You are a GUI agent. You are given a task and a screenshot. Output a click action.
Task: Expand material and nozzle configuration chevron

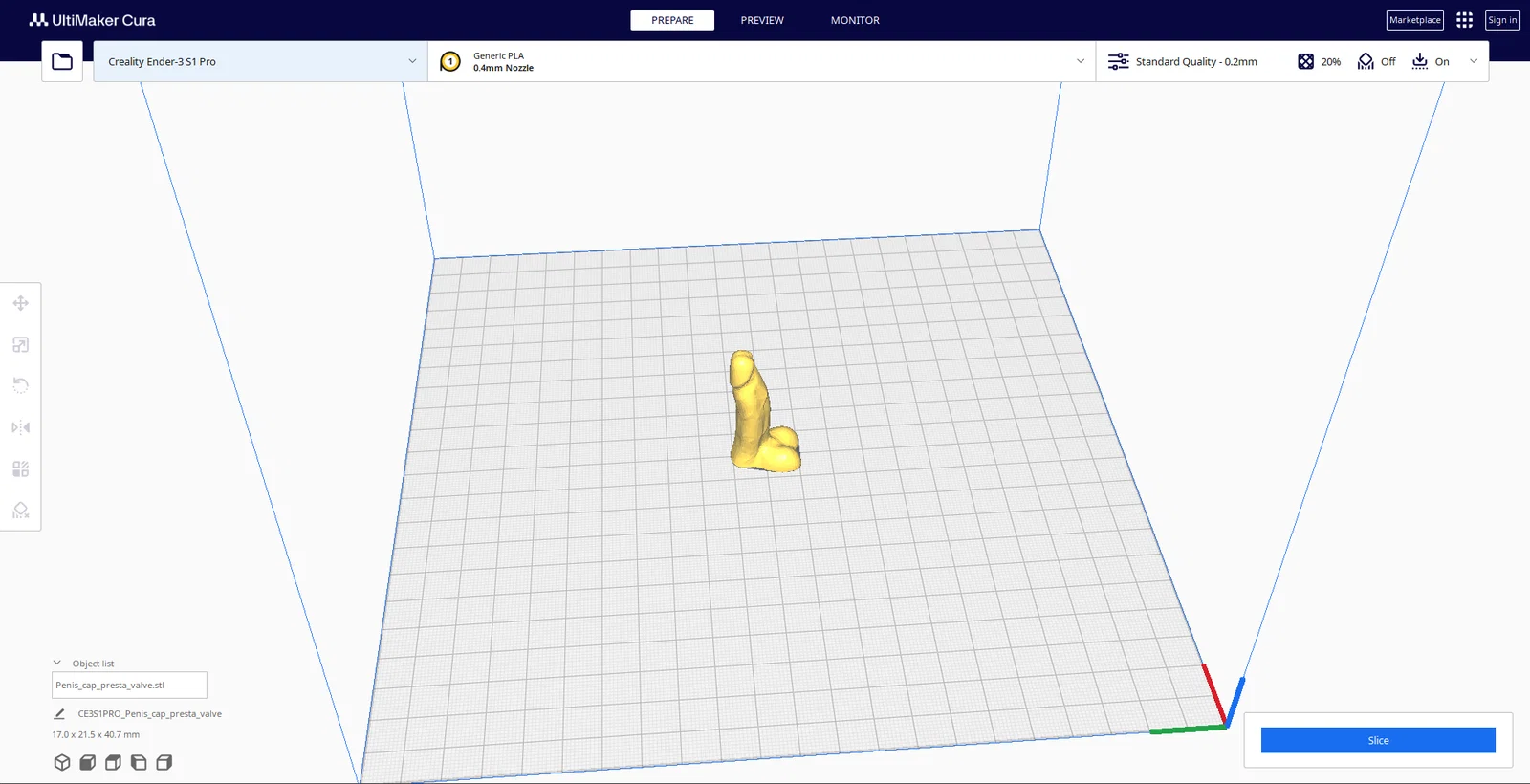pyautogui.click(x=1081, y=61)
